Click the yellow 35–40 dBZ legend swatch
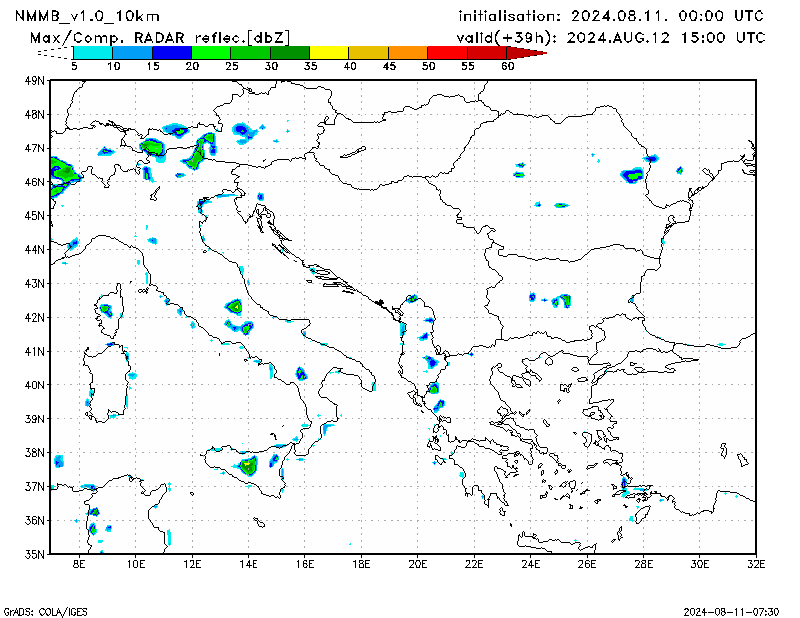Viewport: 800px width, 618px height. point(329,51)
